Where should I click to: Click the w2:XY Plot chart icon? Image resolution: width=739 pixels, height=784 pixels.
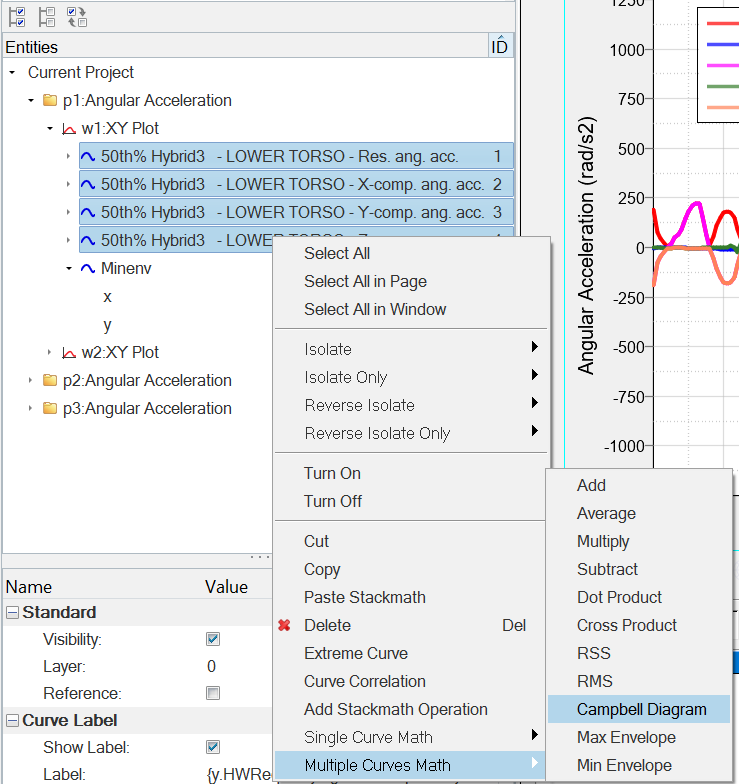click(x=69, y=353)
